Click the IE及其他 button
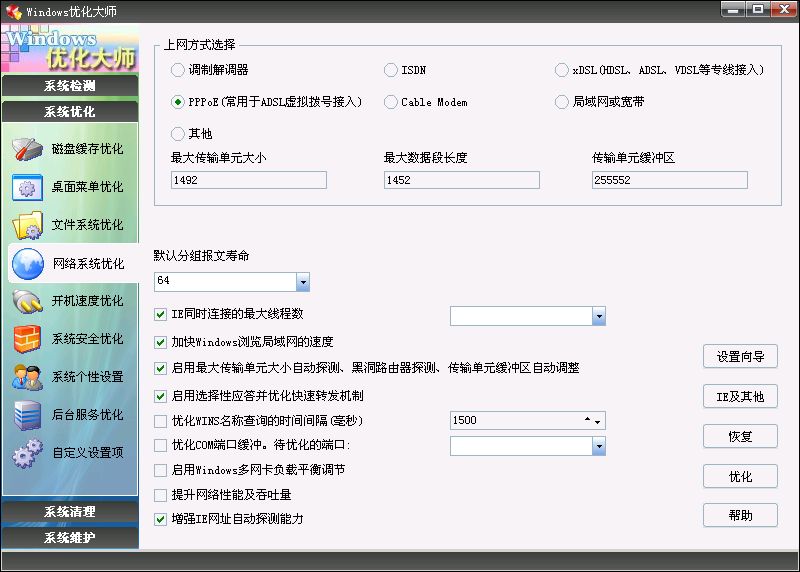Viewport: 800px width, 572px height. [x=740, y=396]
